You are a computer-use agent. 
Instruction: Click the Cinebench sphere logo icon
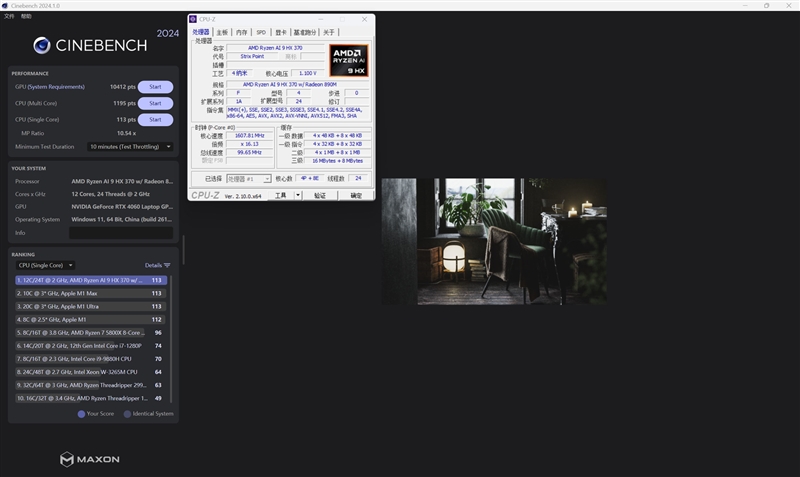[42, 45]
